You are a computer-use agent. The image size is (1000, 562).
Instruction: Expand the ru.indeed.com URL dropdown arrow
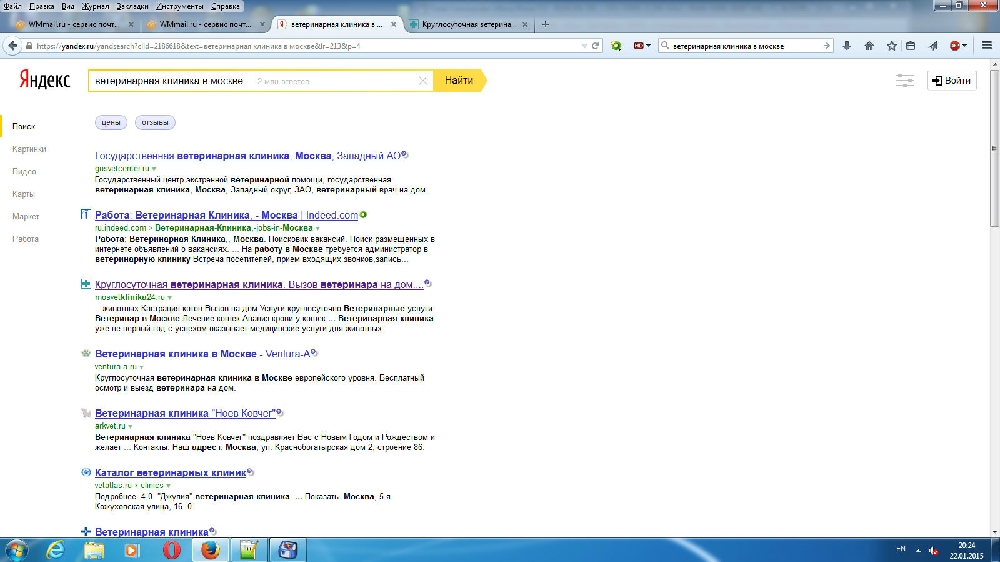point(318,228)
